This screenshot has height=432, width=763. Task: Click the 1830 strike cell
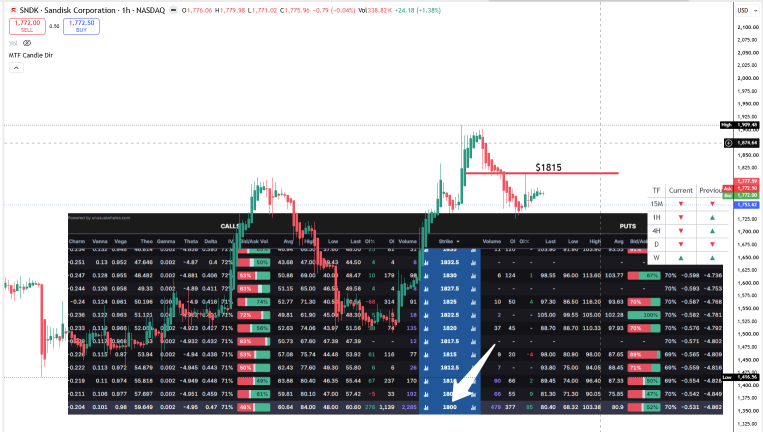point(449,275)
